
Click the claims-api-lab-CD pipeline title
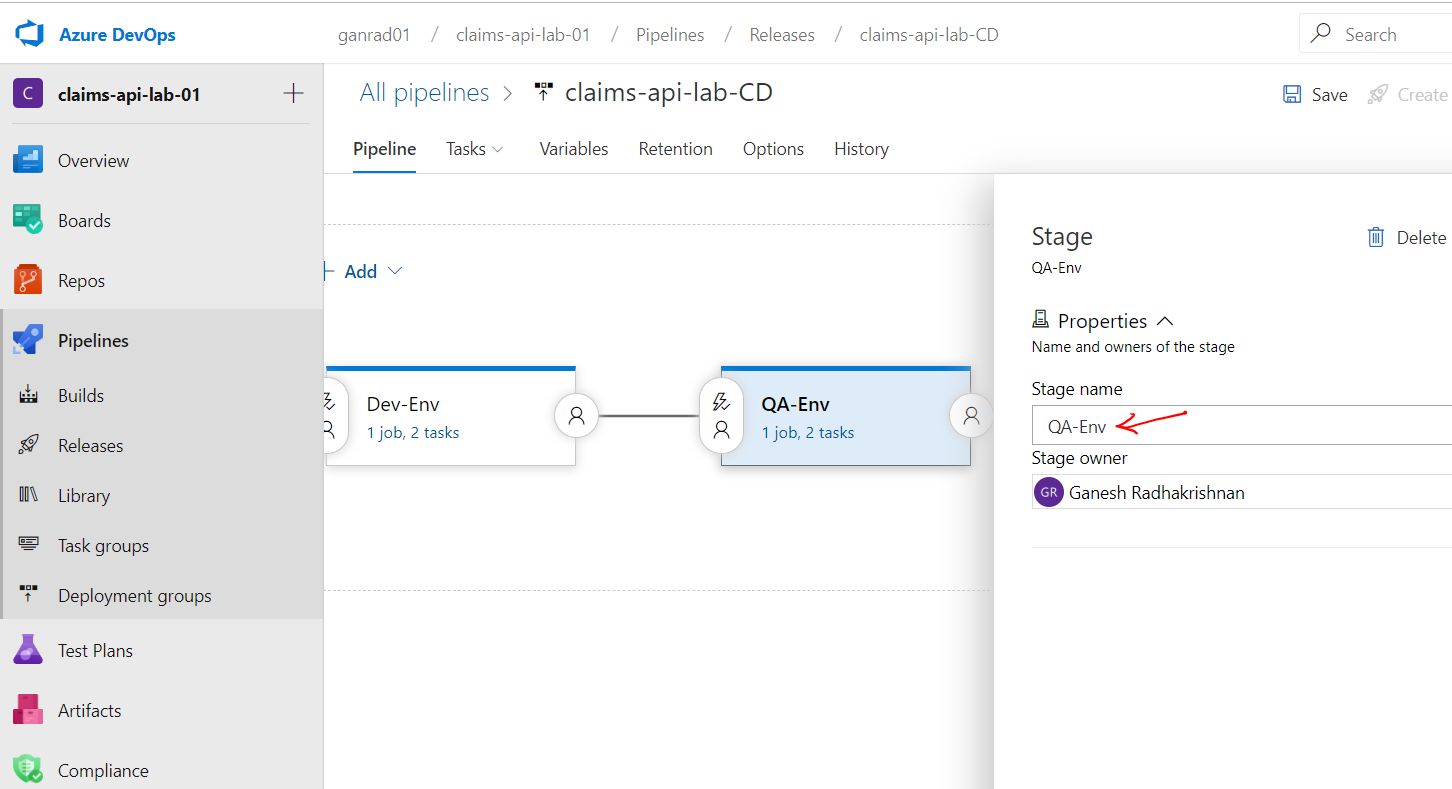(669, 93)
